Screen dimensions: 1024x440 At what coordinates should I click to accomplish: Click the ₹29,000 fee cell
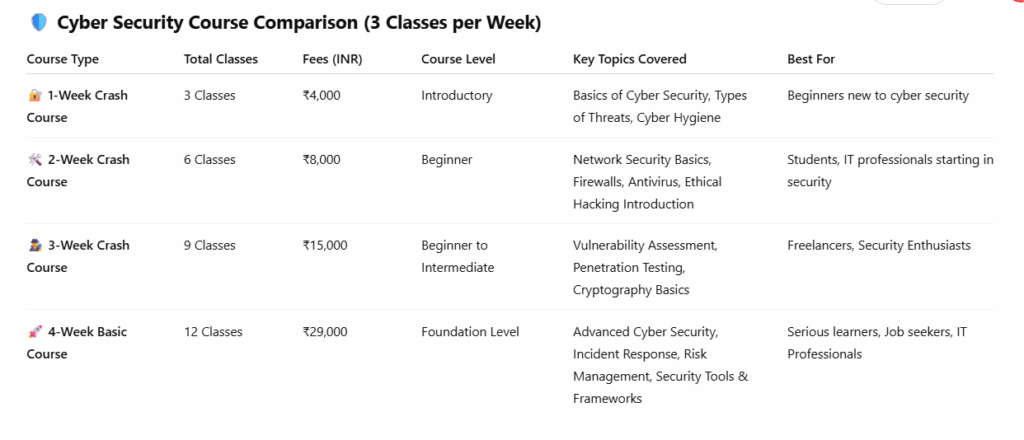328,332
